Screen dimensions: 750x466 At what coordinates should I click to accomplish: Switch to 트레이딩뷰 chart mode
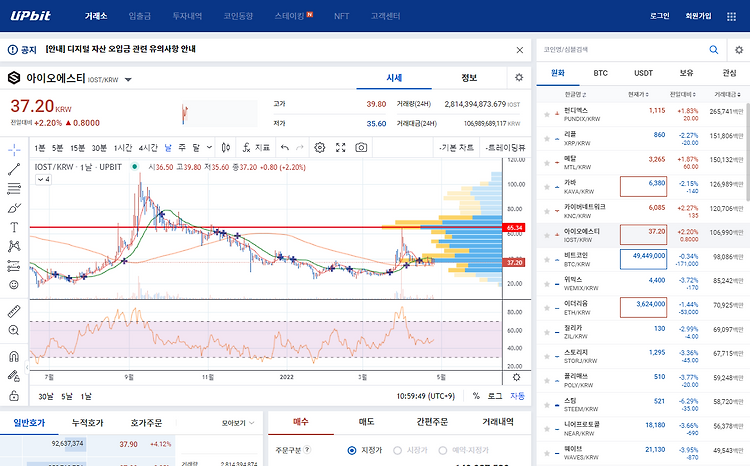pyautogui.click(x=505, y=148)
